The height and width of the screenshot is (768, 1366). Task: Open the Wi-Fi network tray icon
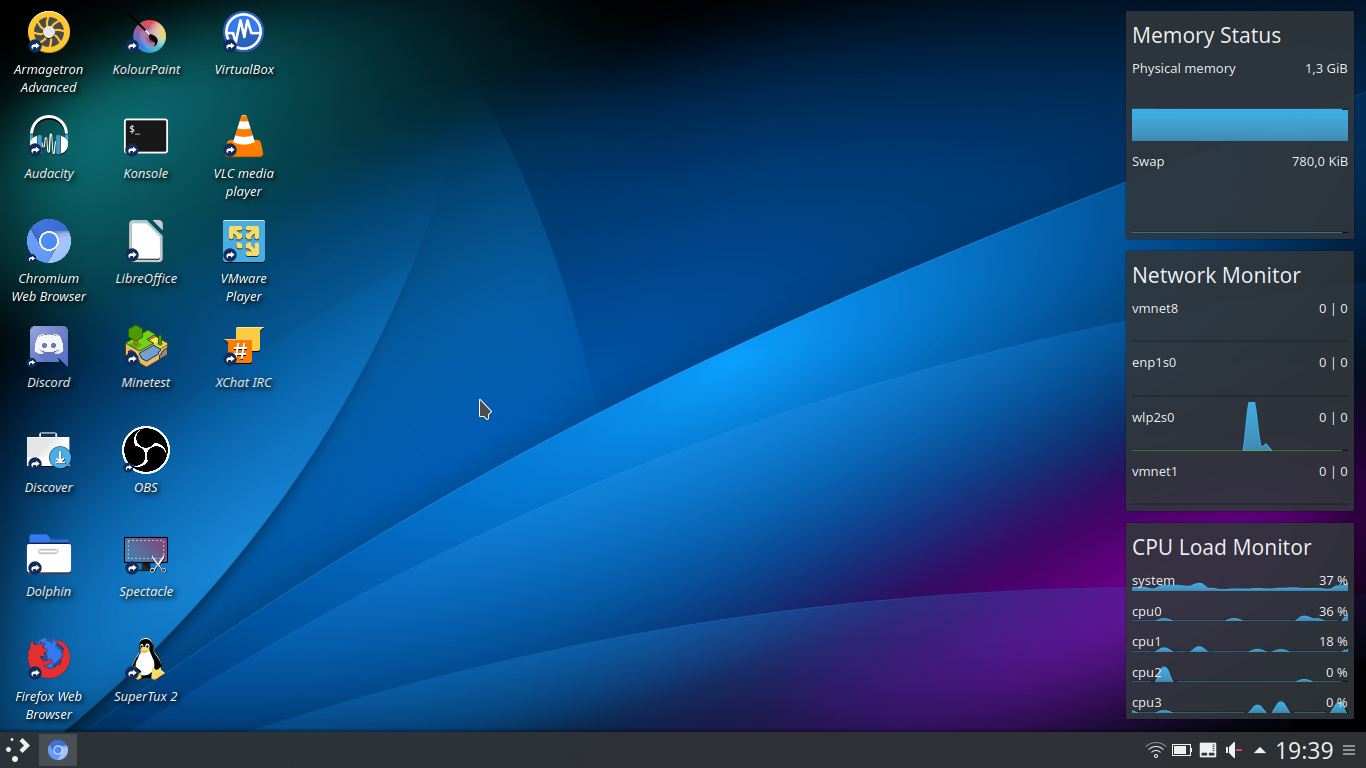(1155, 750)
